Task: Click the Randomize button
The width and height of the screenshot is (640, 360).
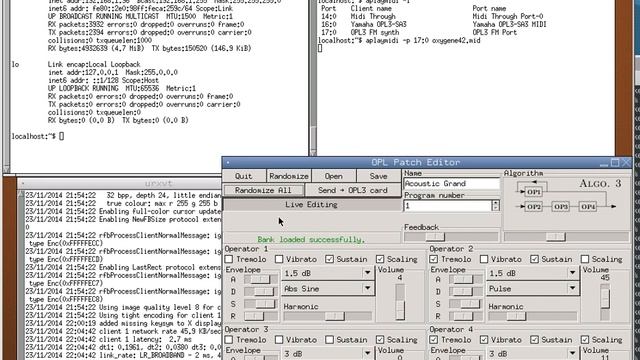Action: (x=289, y=176)
